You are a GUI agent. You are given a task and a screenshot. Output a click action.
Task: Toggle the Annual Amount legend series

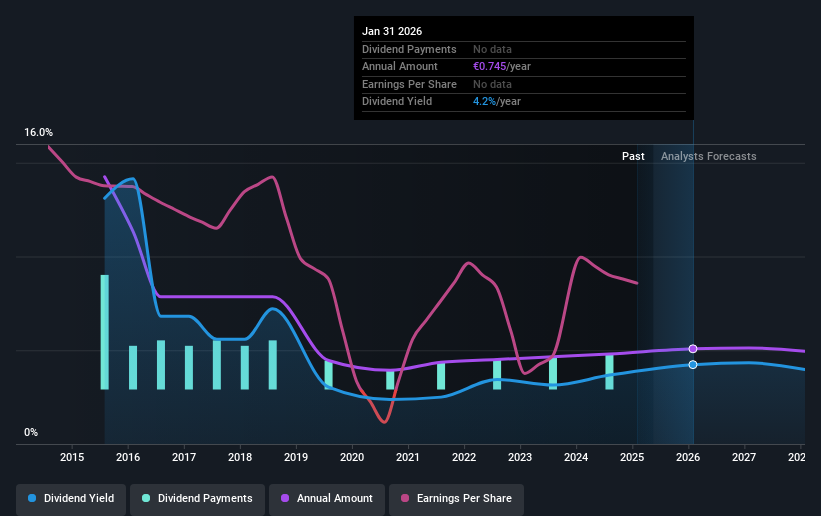(327, 499)
